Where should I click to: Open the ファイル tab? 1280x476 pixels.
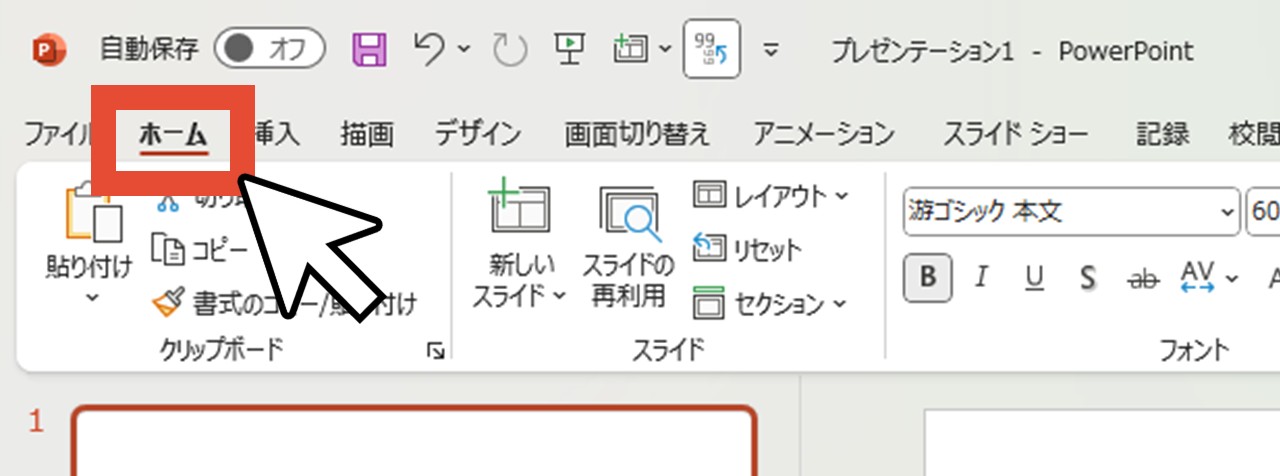58,133
